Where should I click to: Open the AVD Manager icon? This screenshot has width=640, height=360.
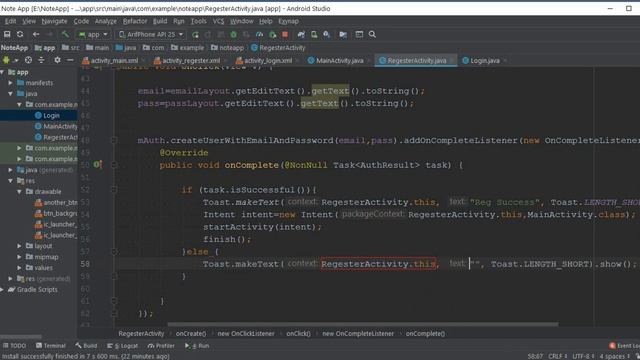tap(314, 35)
